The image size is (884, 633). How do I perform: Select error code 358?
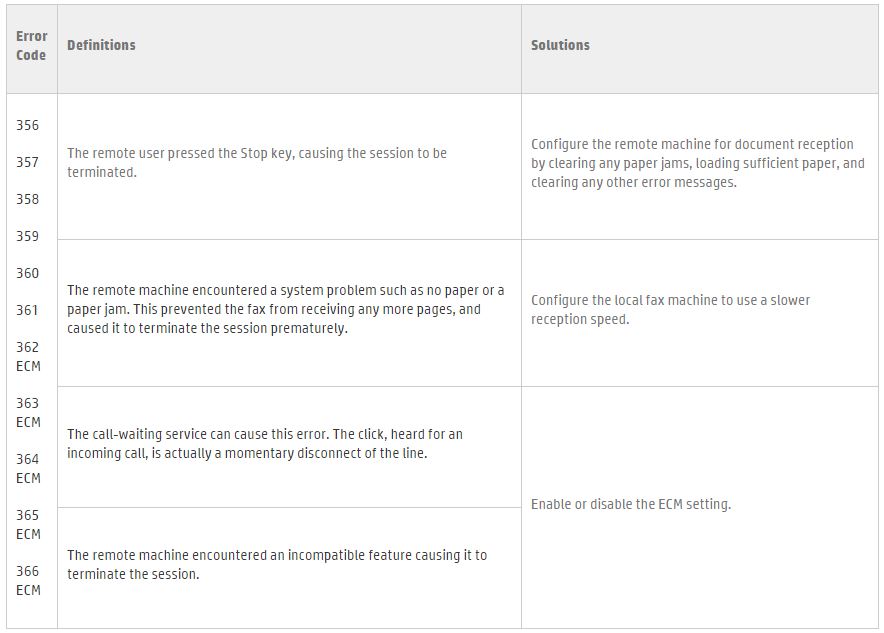(28, 199)
